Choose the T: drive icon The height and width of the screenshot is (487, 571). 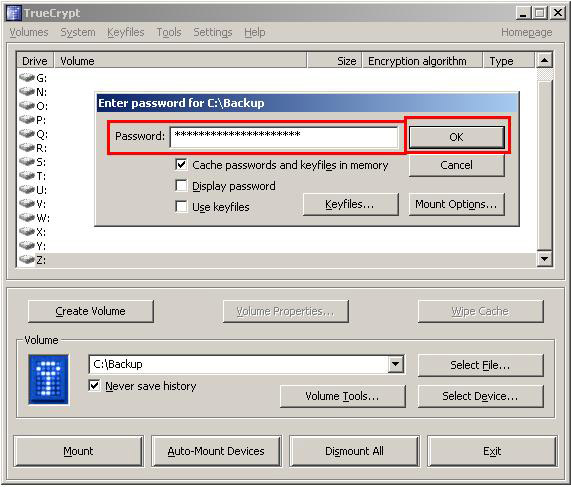[x=27, y=176]
